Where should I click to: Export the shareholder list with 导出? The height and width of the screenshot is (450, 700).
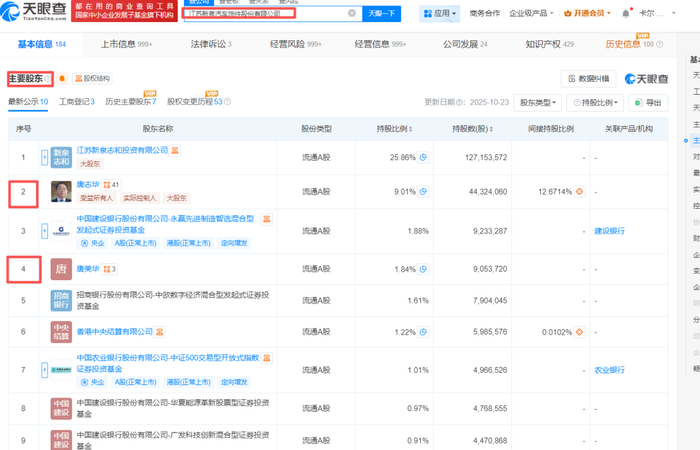[x=648, y=102]
